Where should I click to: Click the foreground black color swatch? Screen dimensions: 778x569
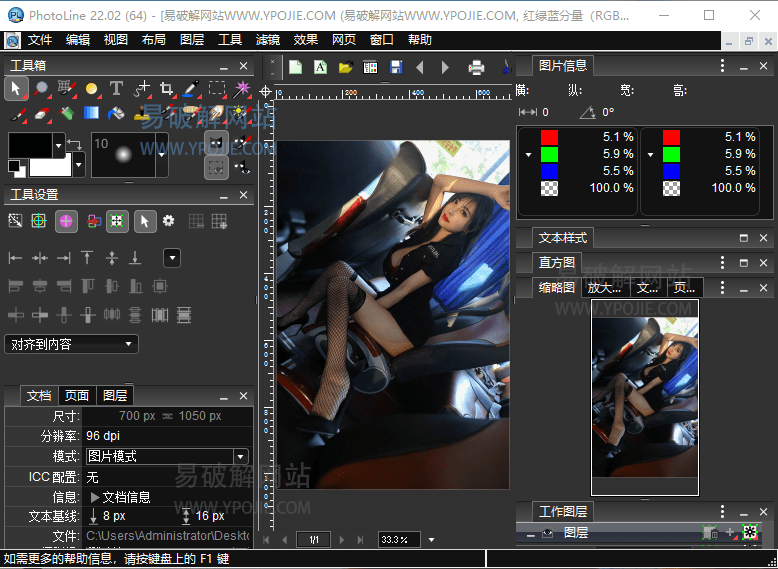30,145
